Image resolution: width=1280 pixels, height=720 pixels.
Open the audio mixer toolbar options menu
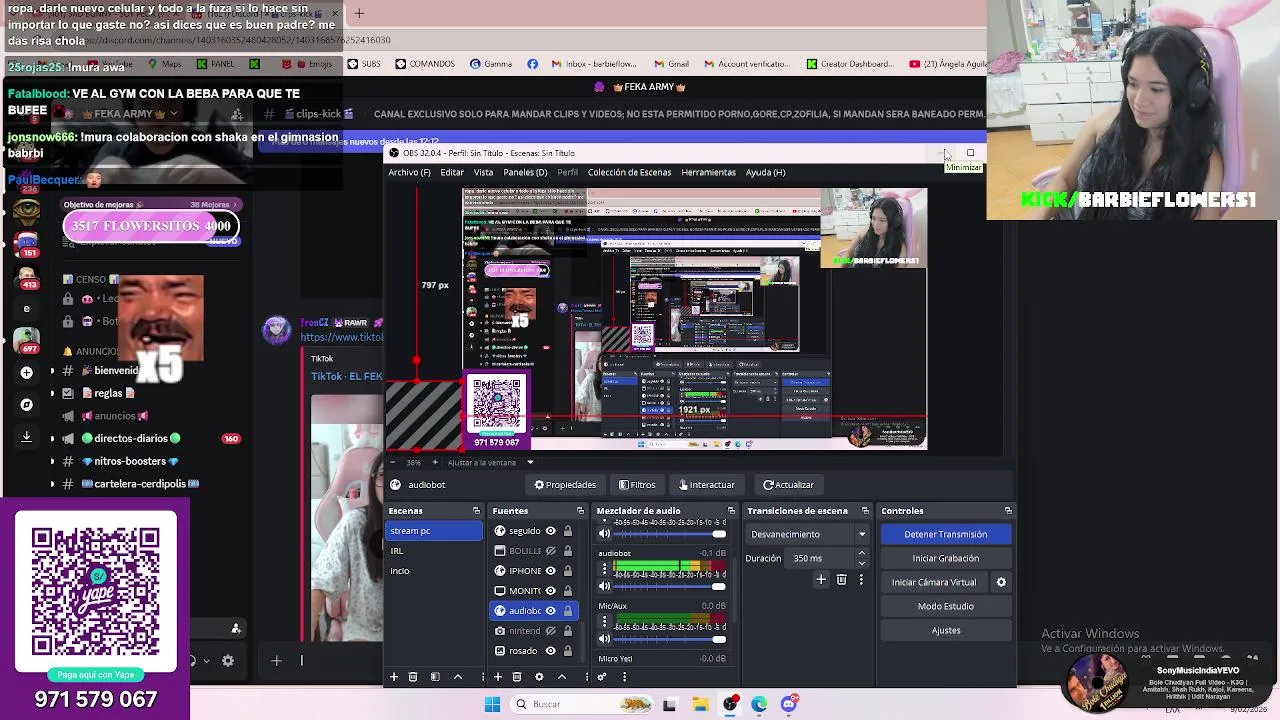coord(624,677)
